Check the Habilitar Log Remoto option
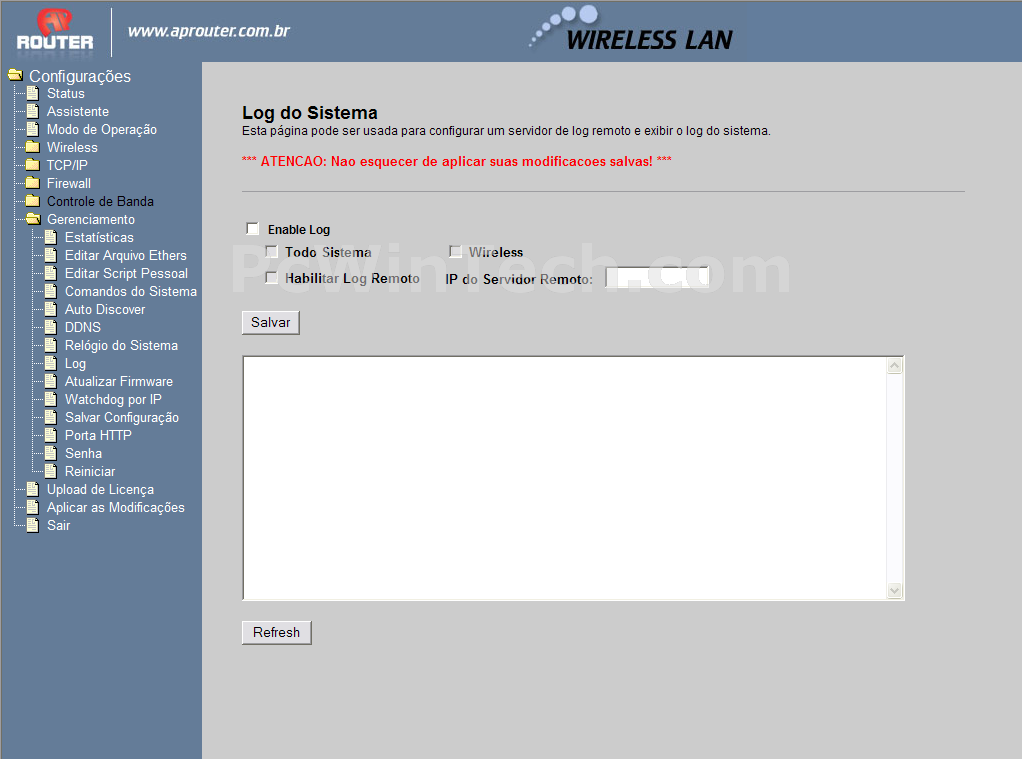This screenshot has width=1022, height=759. coord(272,278)
